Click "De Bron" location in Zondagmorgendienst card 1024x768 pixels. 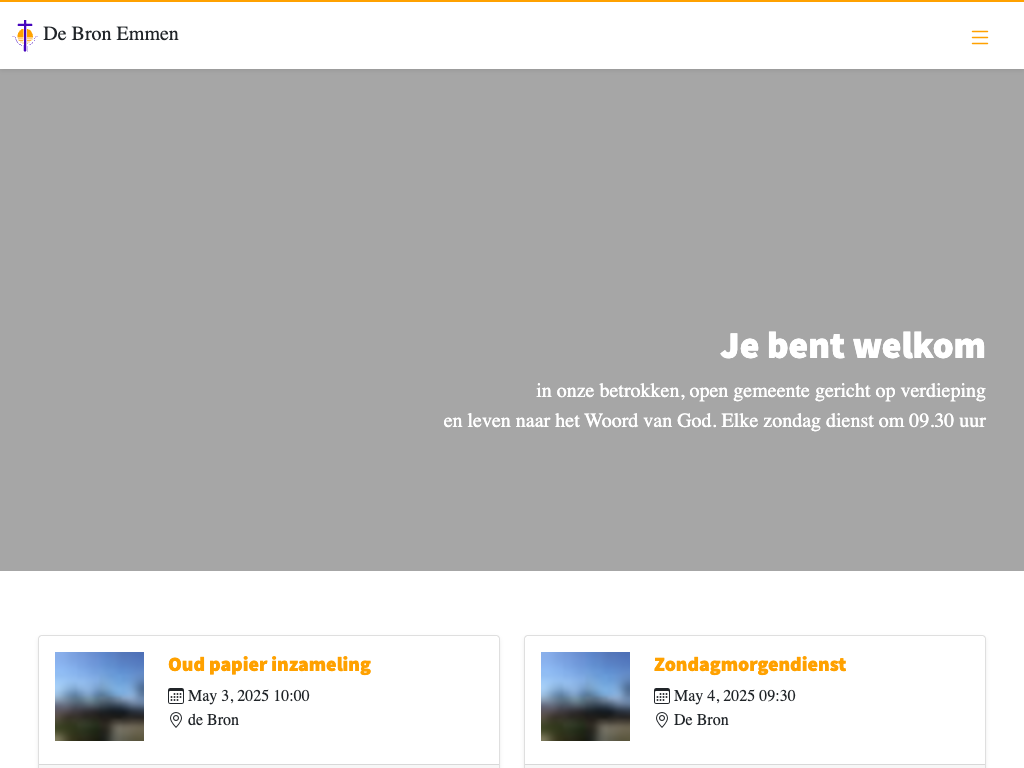click(x=701, y=720)
